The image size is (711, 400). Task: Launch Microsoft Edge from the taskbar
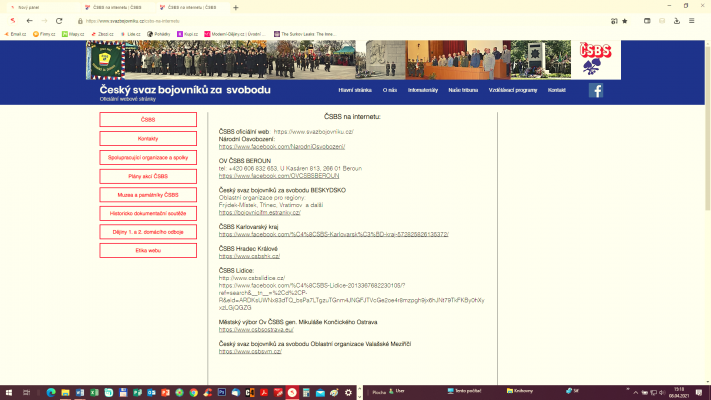point(51,393)
